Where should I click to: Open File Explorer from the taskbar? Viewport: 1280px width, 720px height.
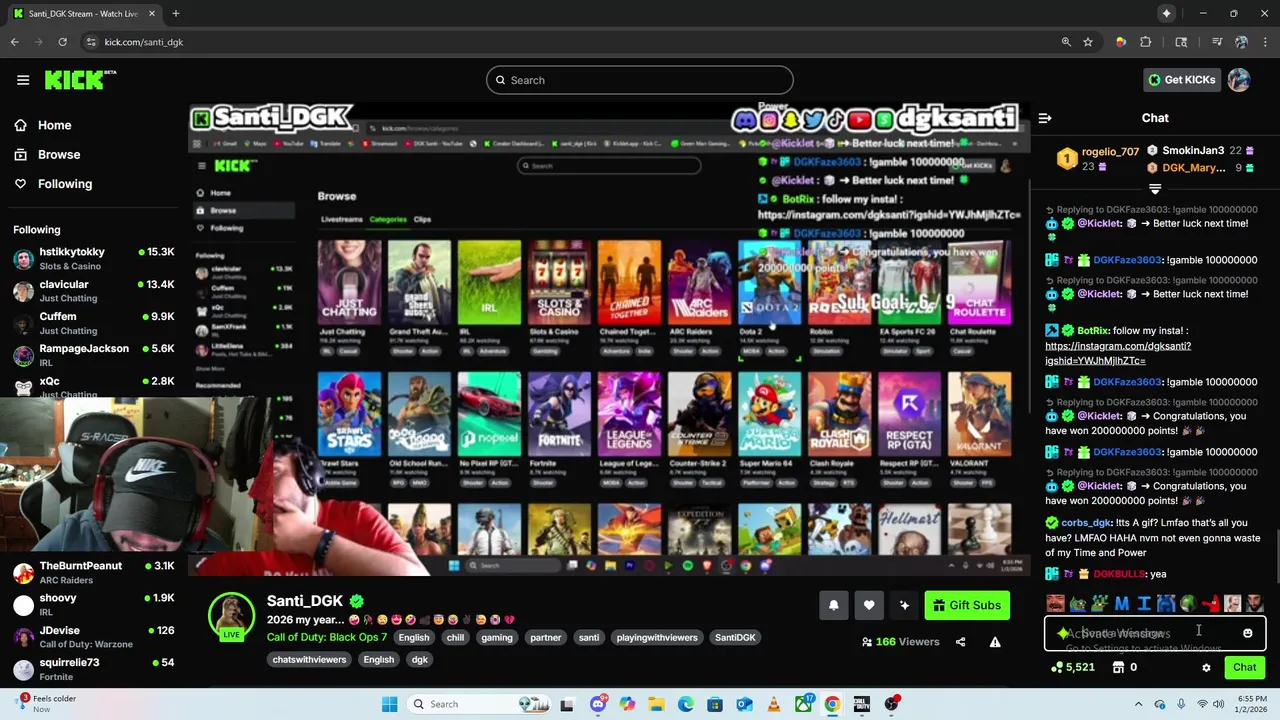[656, 704]
